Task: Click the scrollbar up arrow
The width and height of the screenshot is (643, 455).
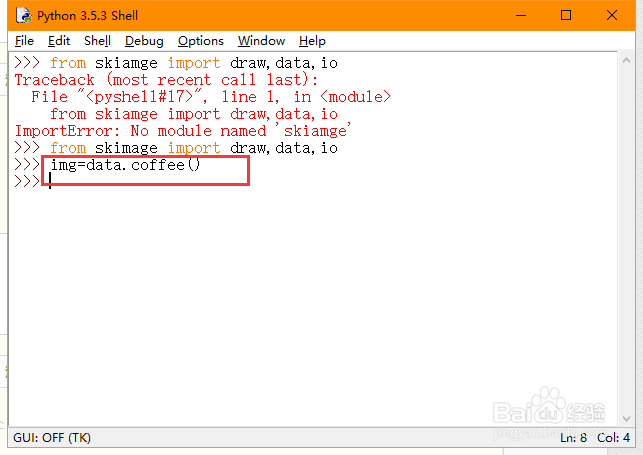Action: (626, 60)
